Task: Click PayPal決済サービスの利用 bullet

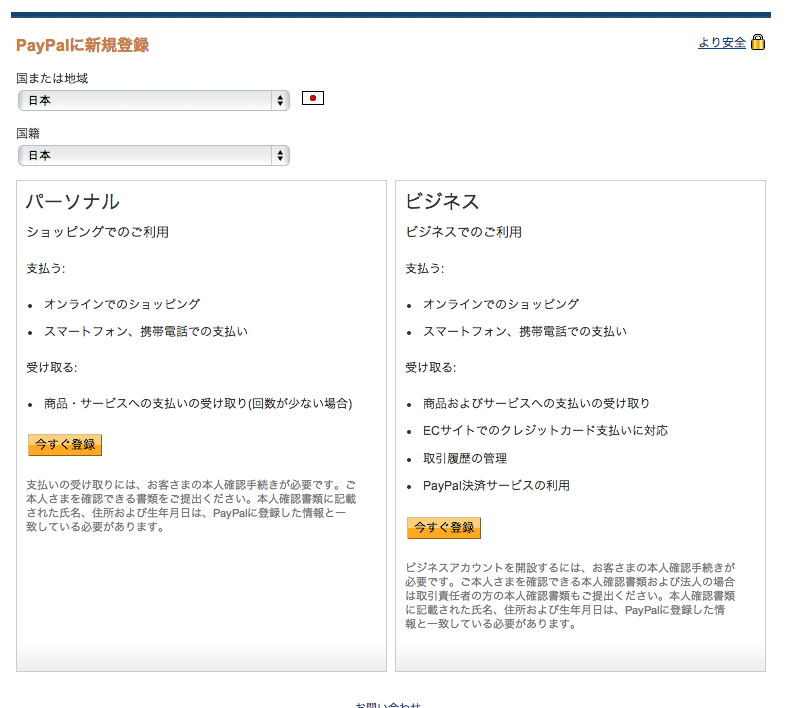Action: point(496,486)
